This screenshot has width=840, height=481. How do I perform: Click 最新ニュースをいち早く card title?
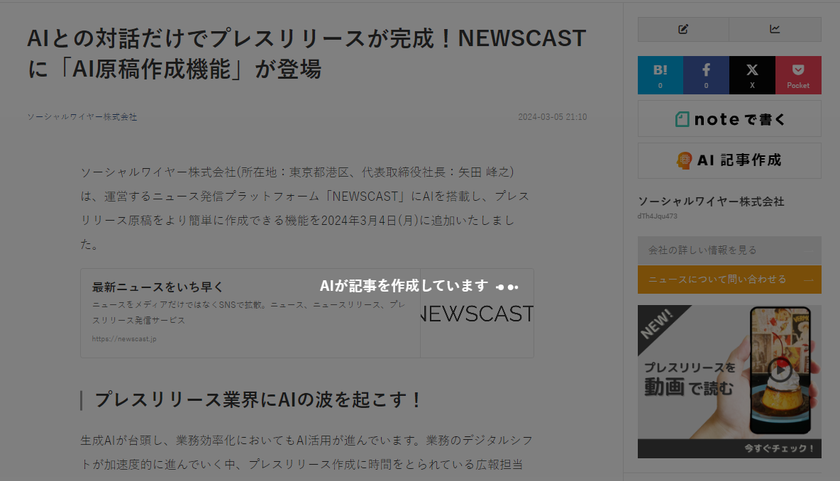click(x=158, y=287)
